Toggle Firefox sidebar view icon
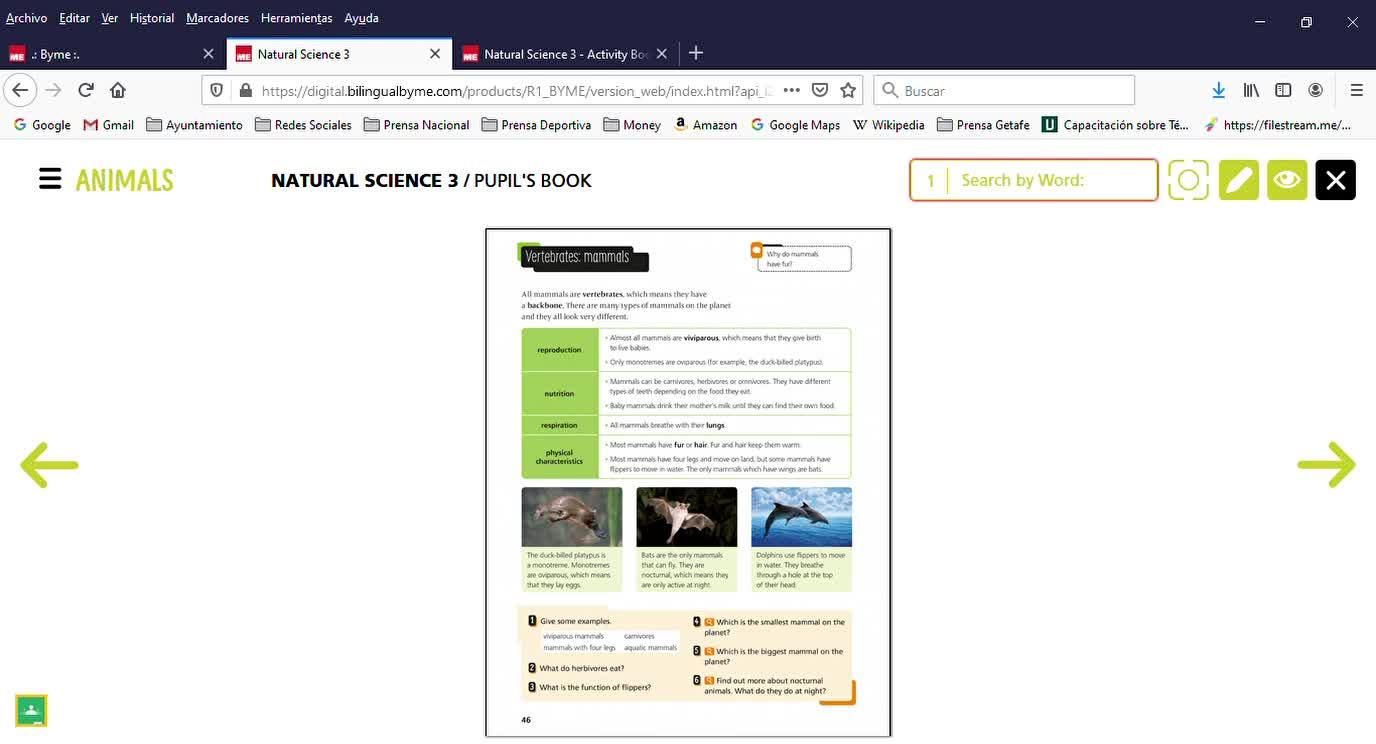Viewport: 1376px width, 744px height. coord(1283,90)
